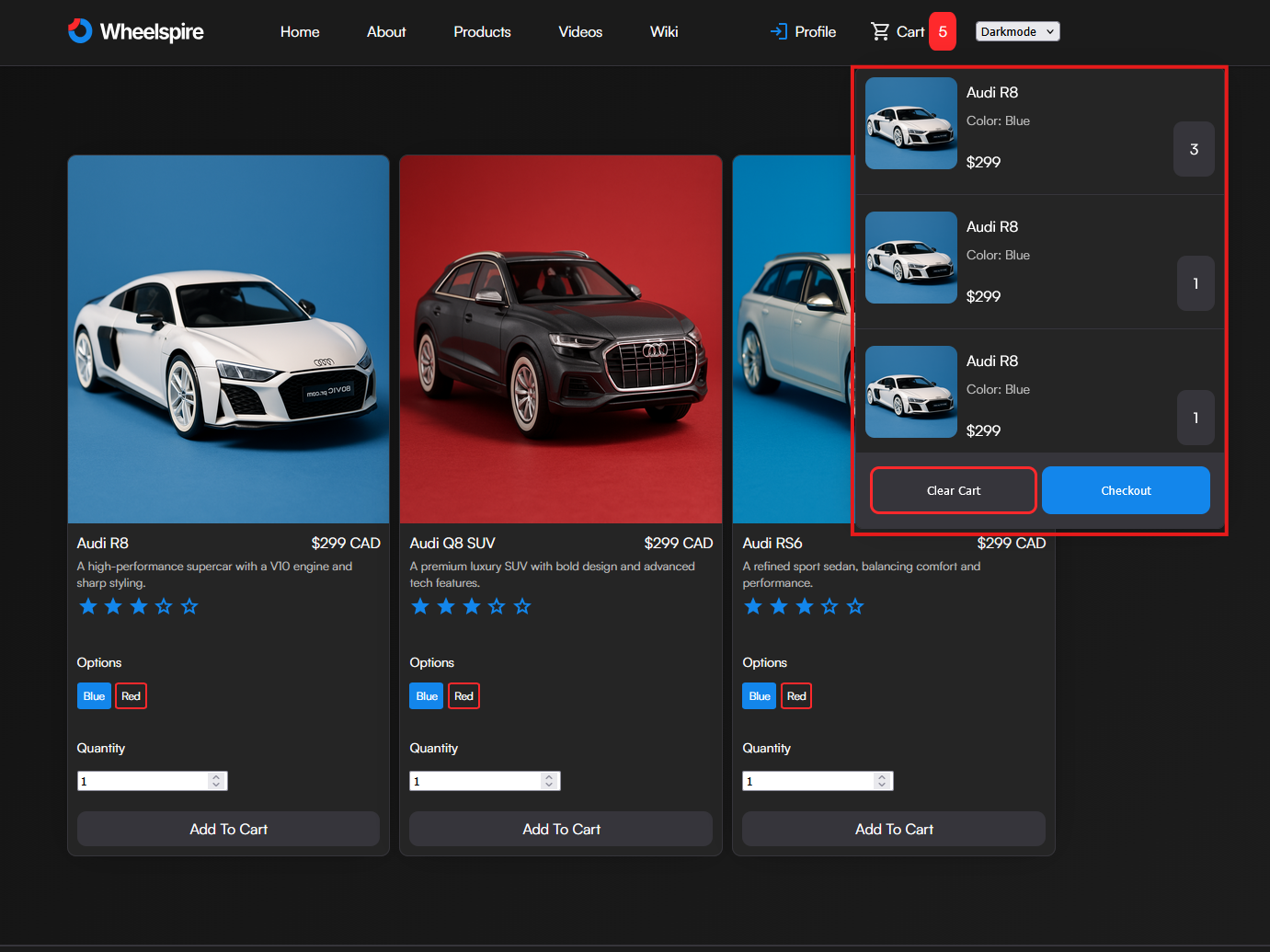Select the Blue option for Audi RS6
The width and height of the screenshot is (1270, 952).
759,695
